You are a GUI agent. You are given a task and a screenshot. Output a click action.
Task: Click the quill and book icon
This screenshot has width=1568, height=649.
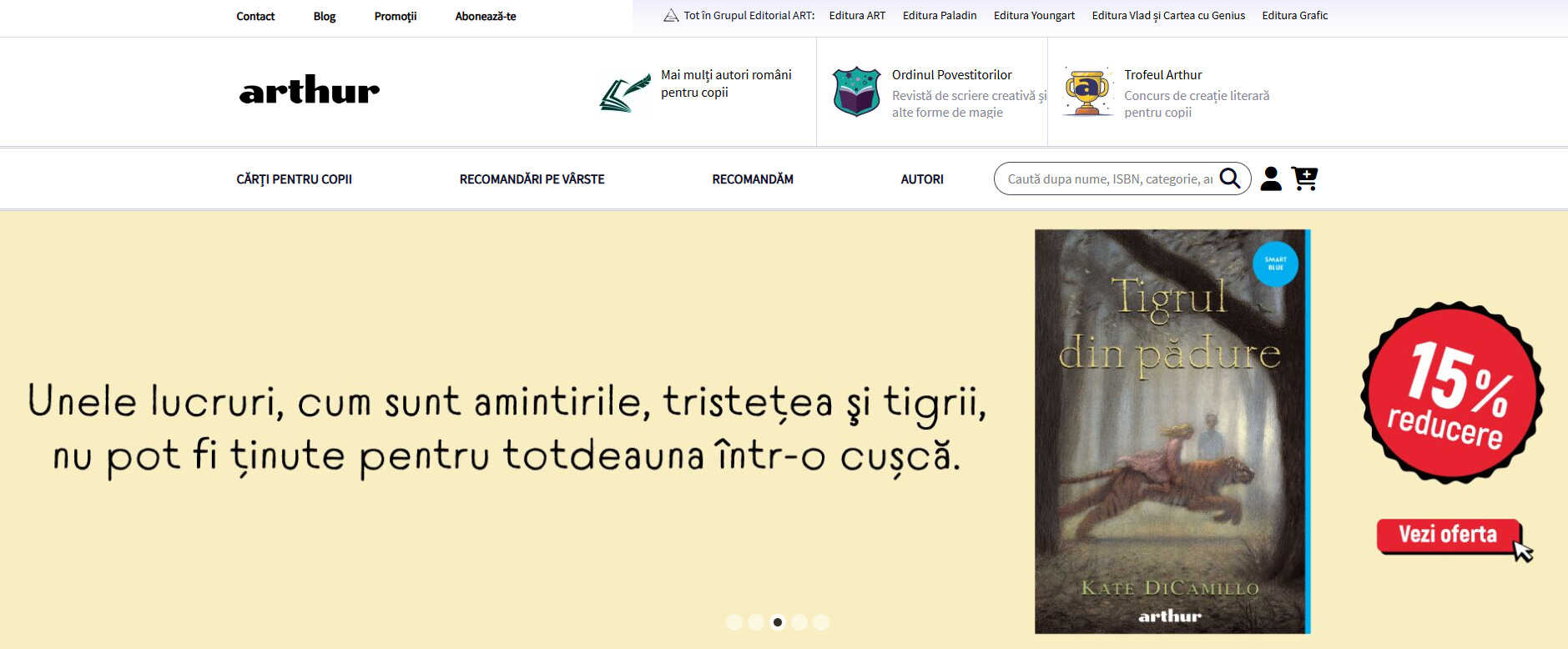point(624,93)
